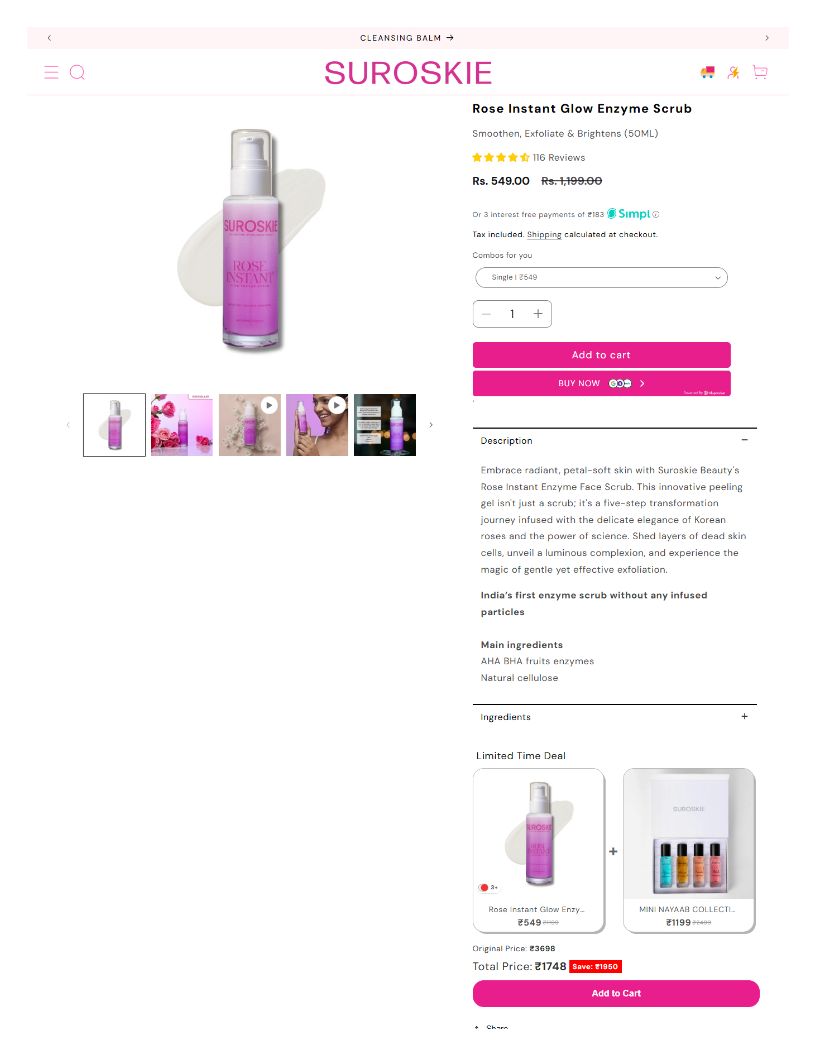The image size is (816, 1056).
Task: Open the delivery truck tracking icon
Action: point(707,72)
